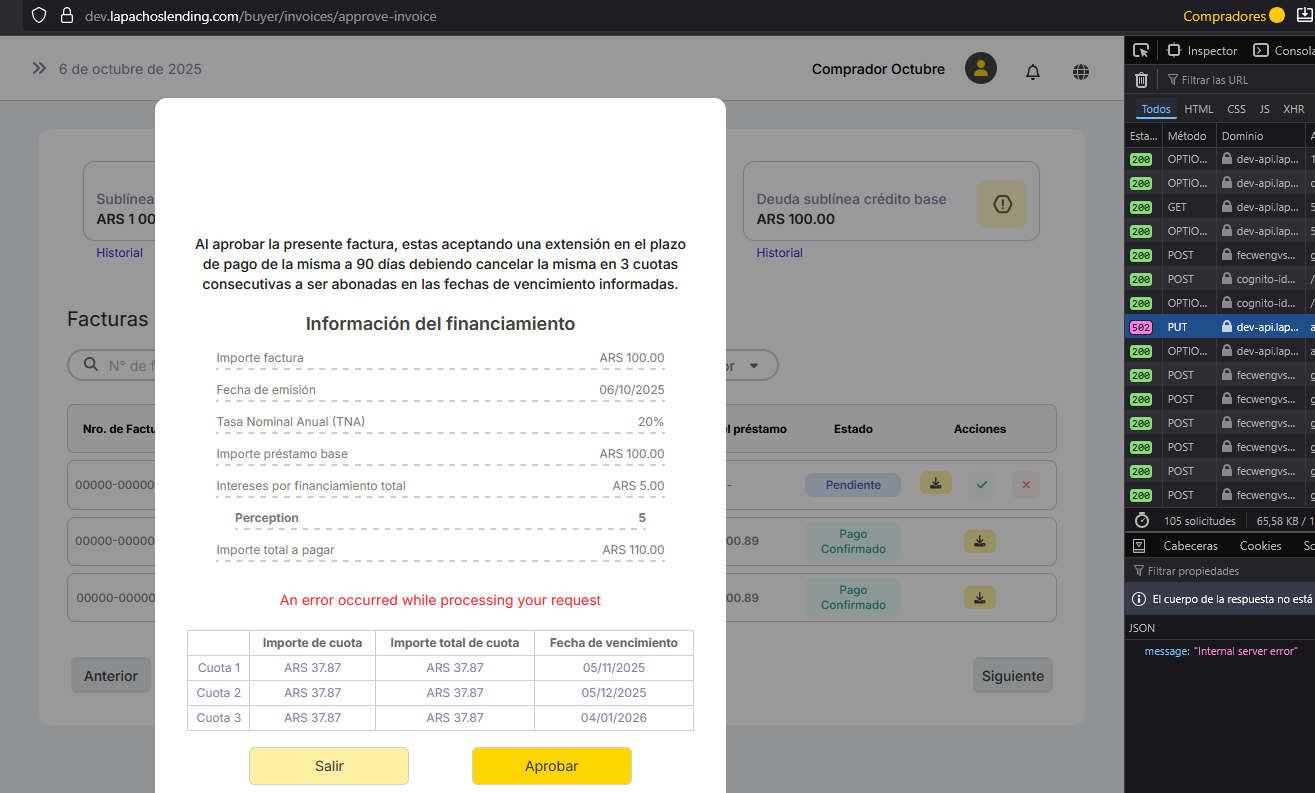
Task: Click the trash icon to clear requests
Action: (x=1141, y=80)
